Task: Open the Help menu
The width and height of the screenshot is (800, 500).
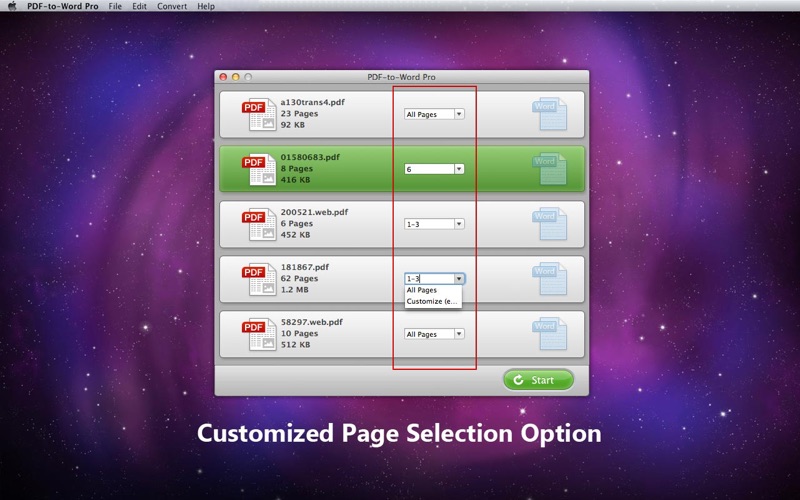Action: coord(206,6)
